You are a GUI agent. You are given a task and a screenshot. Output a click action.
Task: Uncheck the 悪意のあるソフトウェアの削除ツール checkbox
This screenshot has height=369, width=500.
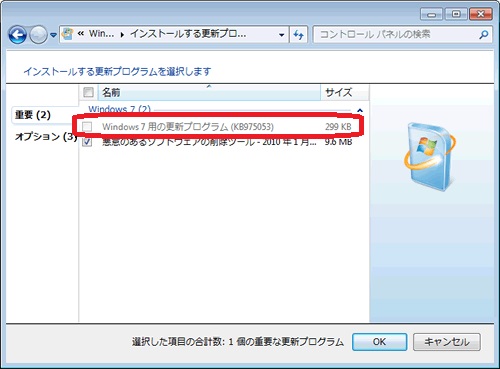87,142
